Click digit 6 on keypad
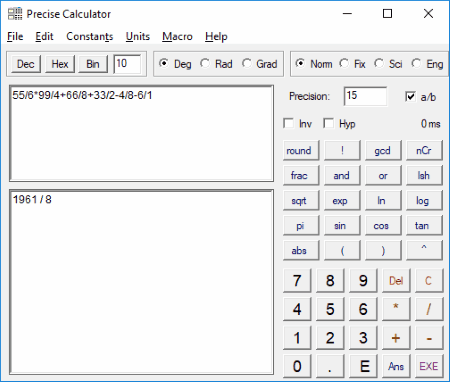 363,310
